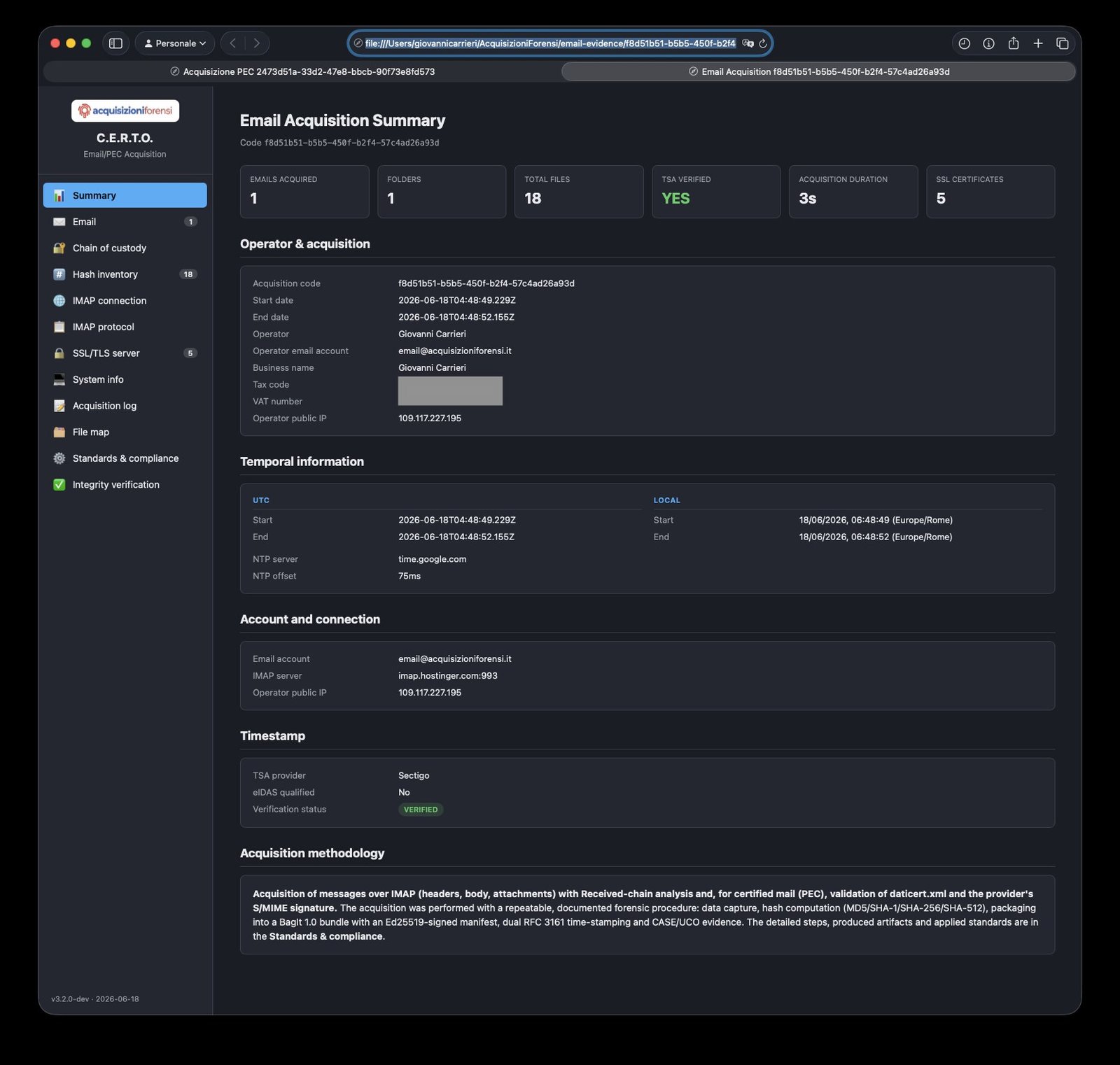The width and height of the screenshot is (1120, 1065).
Task: Click the operator email email@acquisizioniforensi.it
Action: 455,351
